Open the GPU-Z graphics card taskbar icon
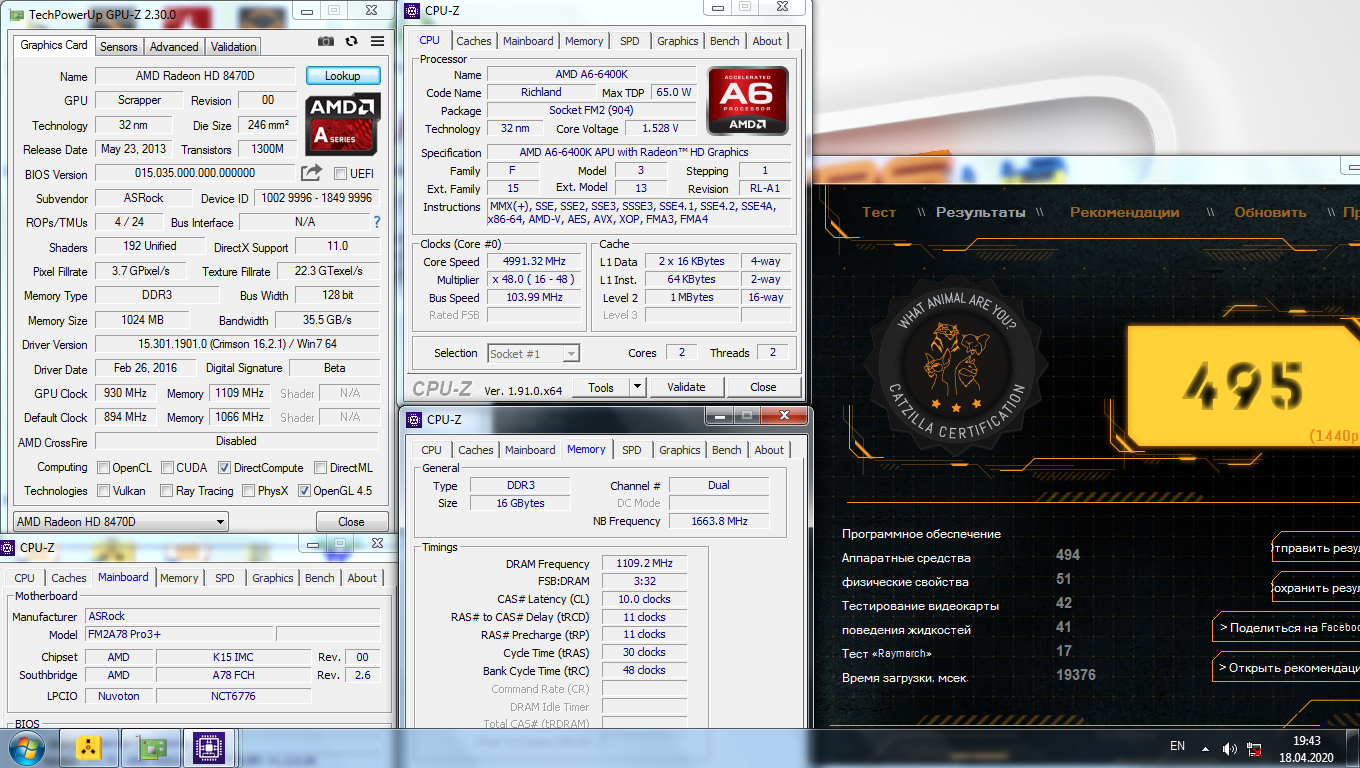The image size is (1360, 768). click(151, 747)
